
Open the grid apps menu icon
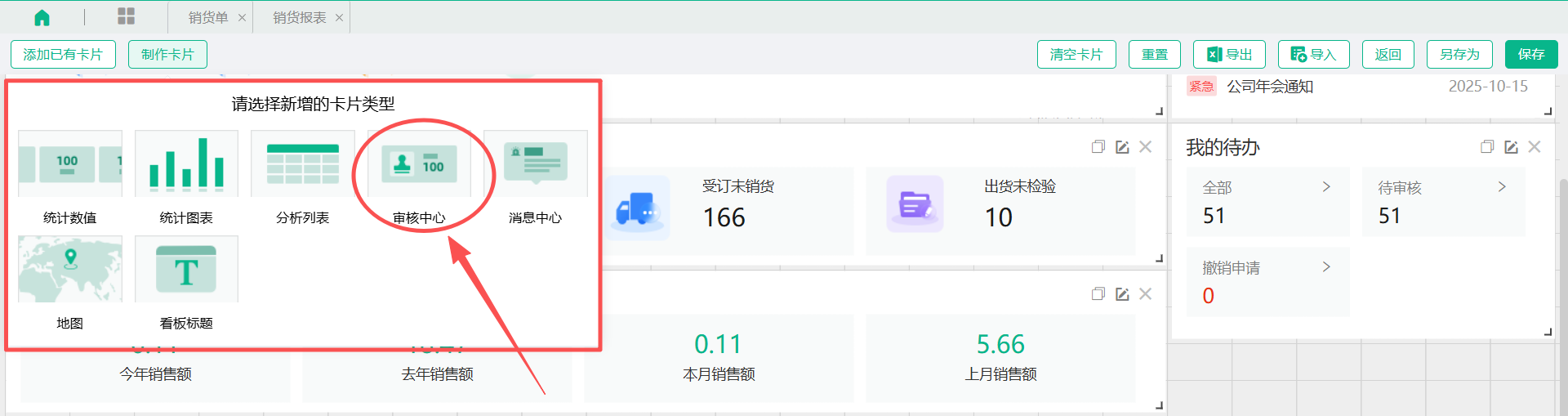(x=126, y=16)
